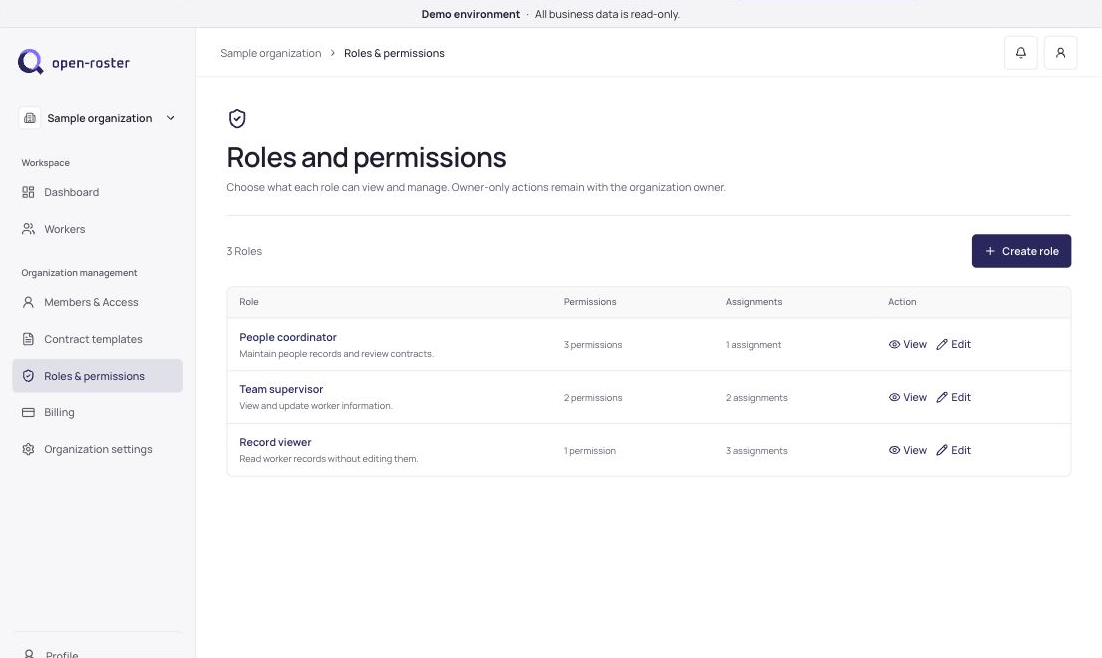Click 'Maintain people records and review contracts.' description

pos(337,354)
